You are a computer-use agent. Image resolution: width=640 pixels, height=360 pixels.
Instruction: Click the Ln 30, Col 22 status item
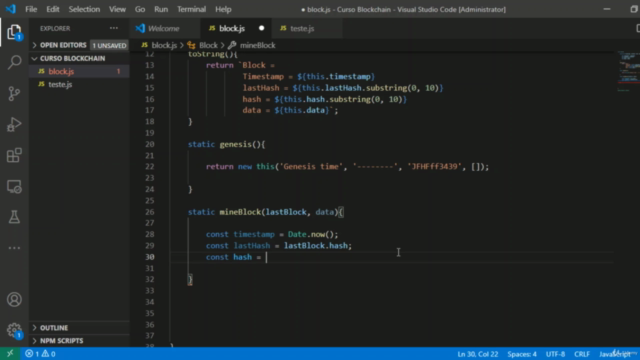coord(478,354)
